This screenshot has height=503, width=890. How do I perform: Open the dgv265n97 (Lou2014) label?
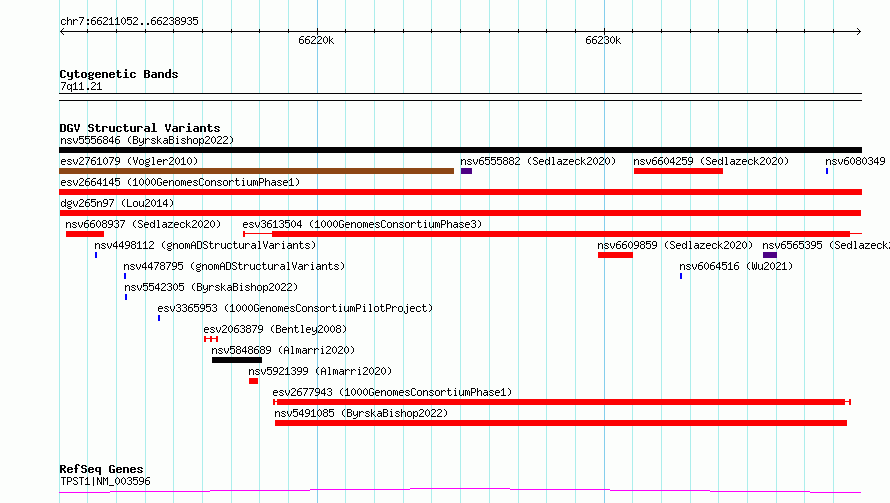(117, 203)
